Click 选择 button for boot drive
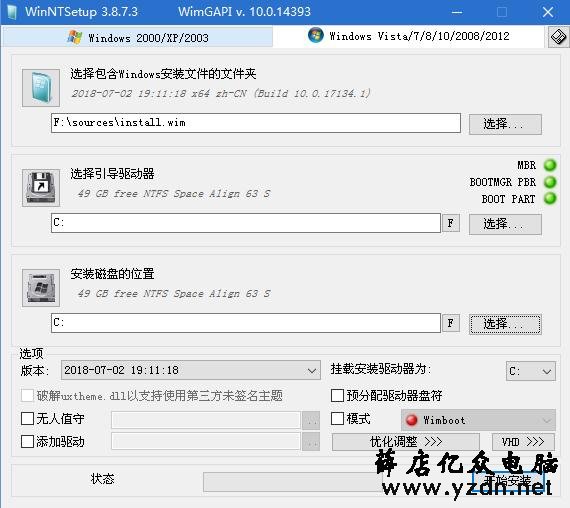The image size is (570, 508). (505, 224)
